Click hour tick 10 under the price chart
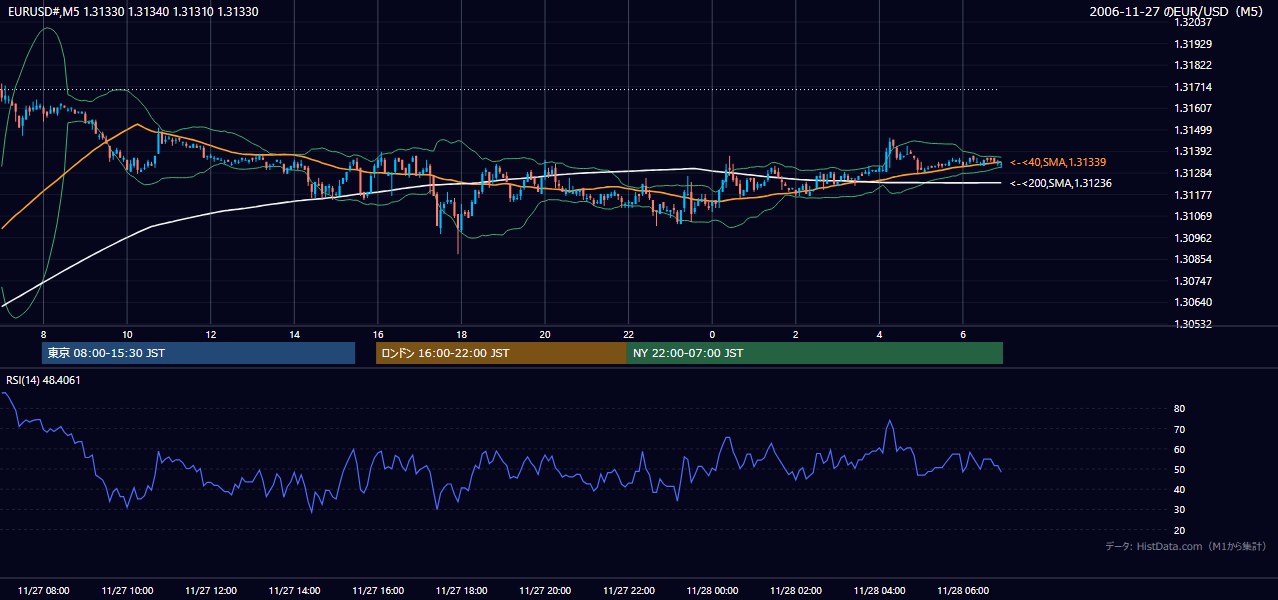Screen dimensions: 1278x600 coord(127,334)
